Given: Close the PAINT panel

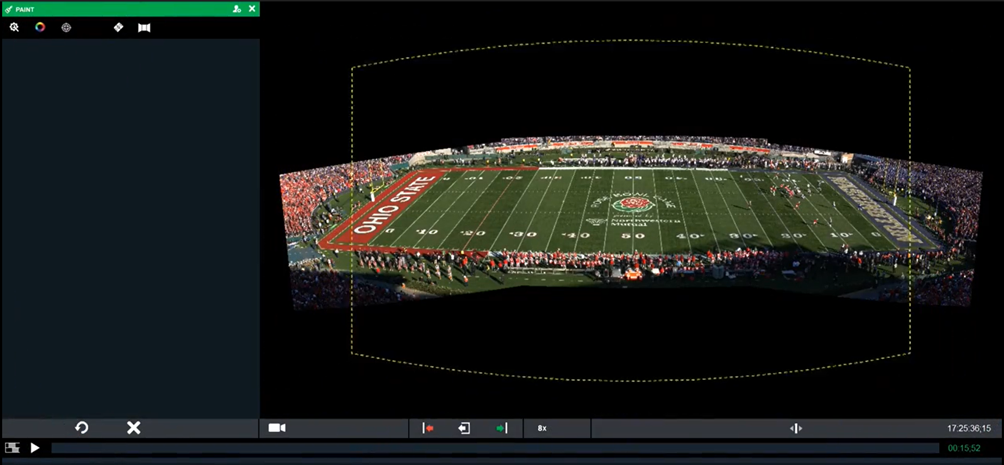Looking at the screenshot, I should (252, 9).
